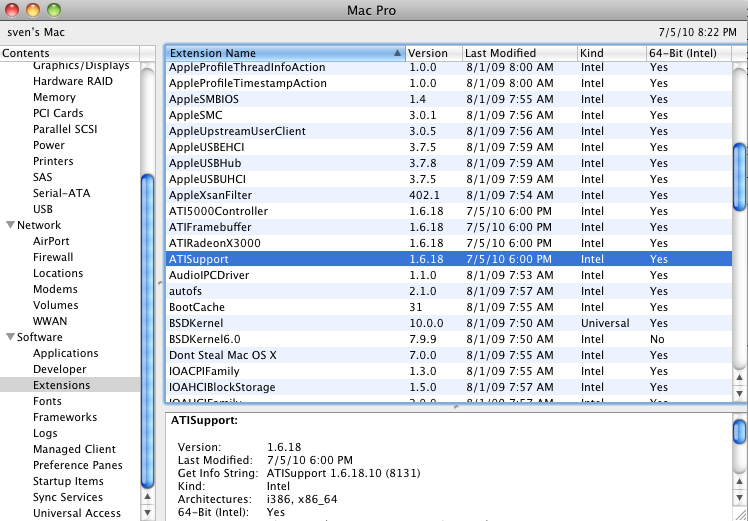Click the sidebar Contents scrollbar thumb

pos(148,331)
